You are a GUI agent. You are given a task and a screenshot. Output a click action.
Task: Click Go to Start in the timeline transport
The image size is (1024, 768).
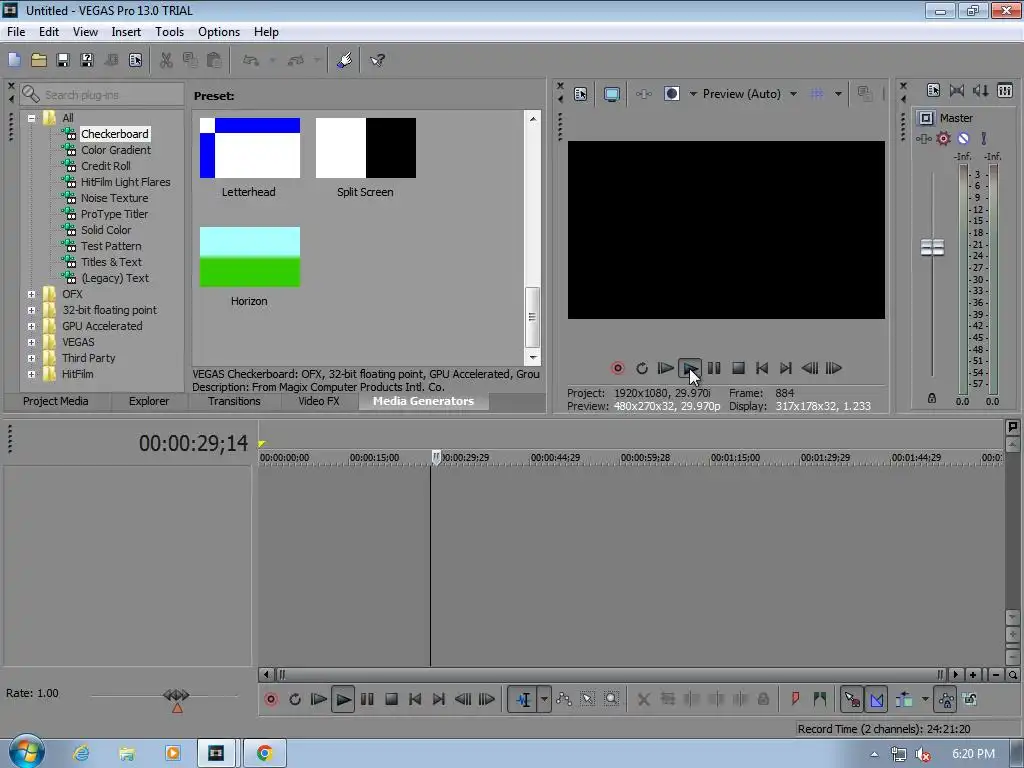pos(415,699)
